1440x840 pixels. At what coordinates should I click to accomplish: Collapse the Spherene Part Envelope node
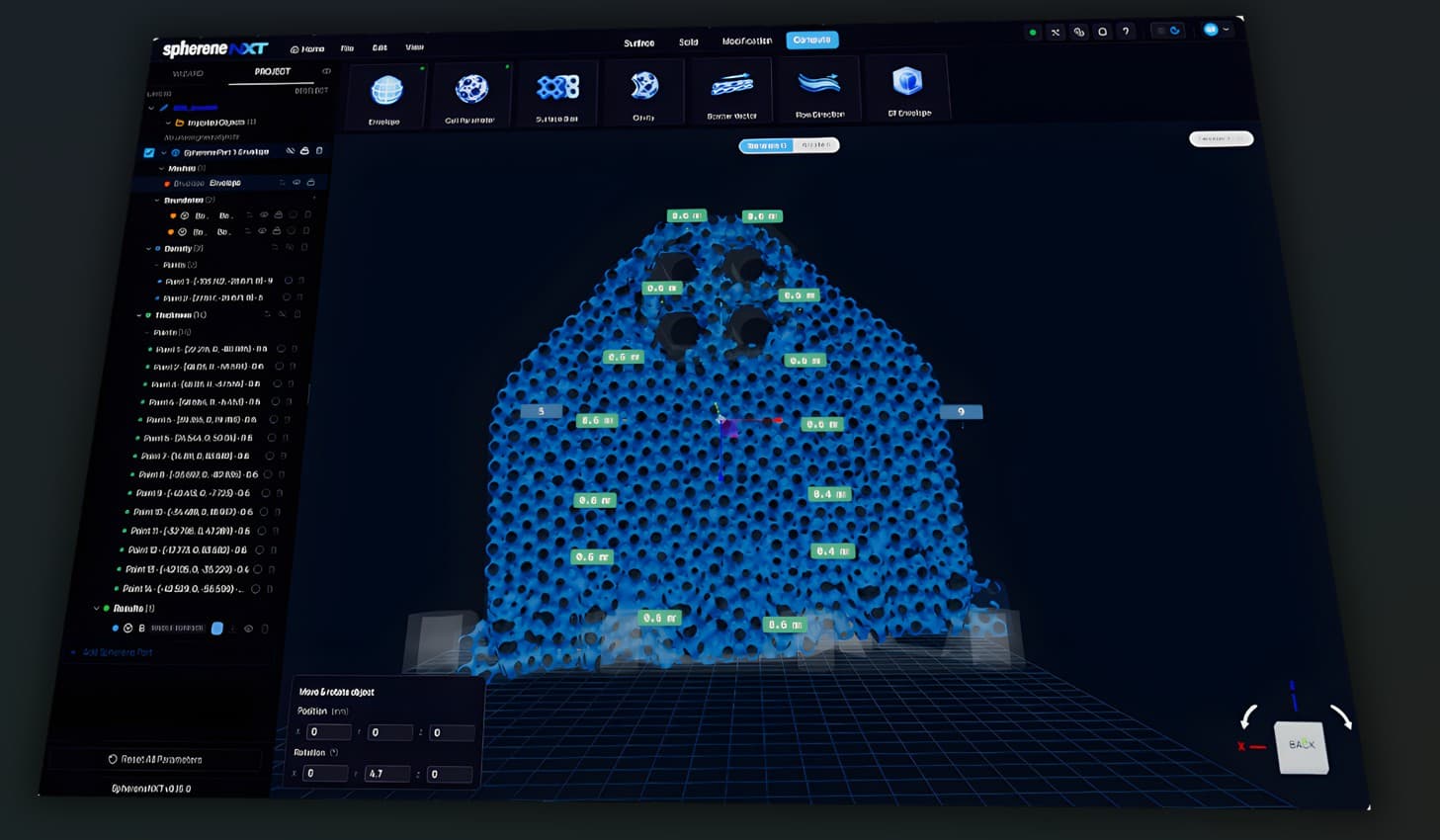tap(163, 153)
